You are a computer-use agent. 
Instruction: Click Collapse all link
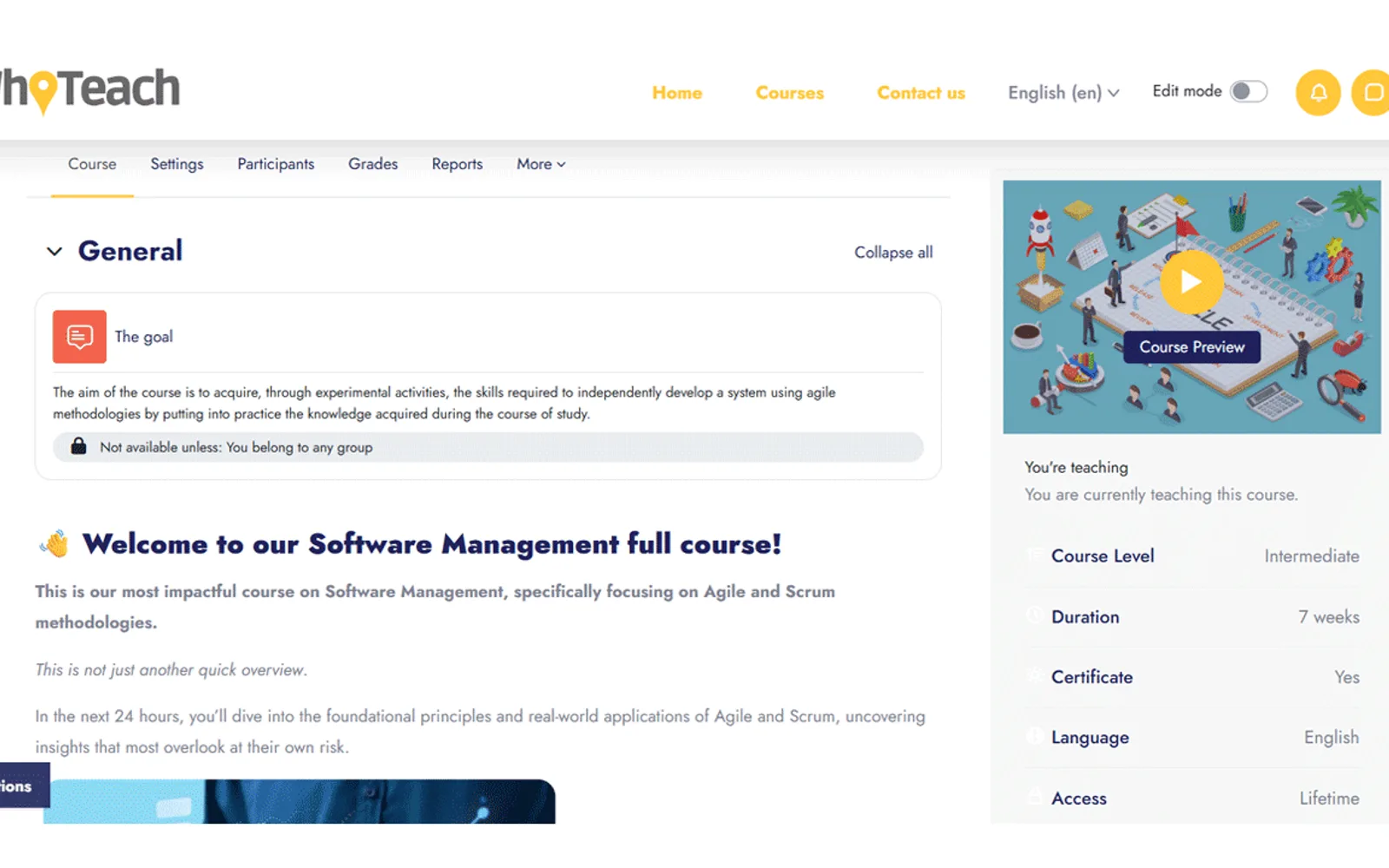coord(893,253)
